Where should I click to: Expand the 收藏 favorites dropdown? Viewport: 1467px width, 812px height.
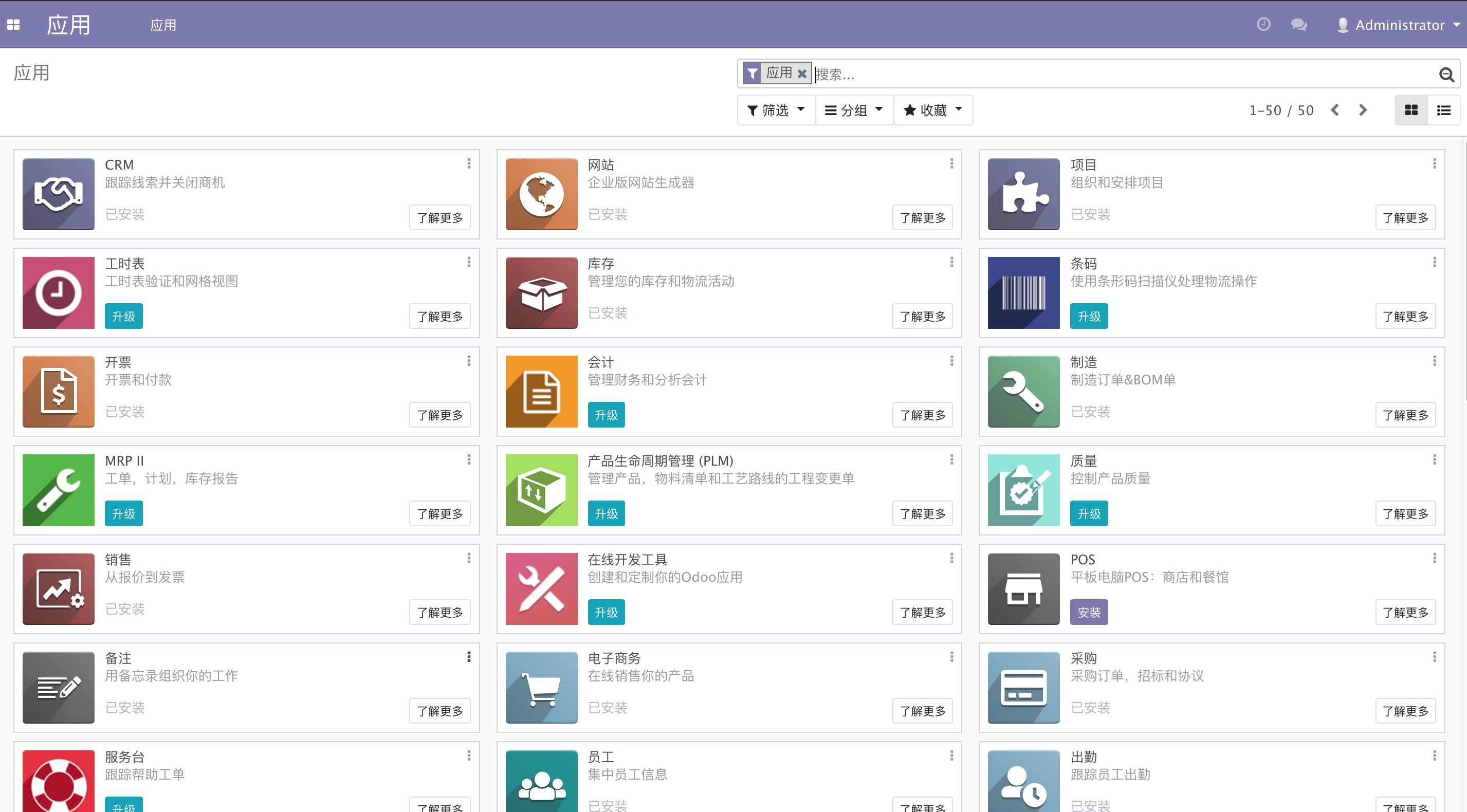coord(933,110)
